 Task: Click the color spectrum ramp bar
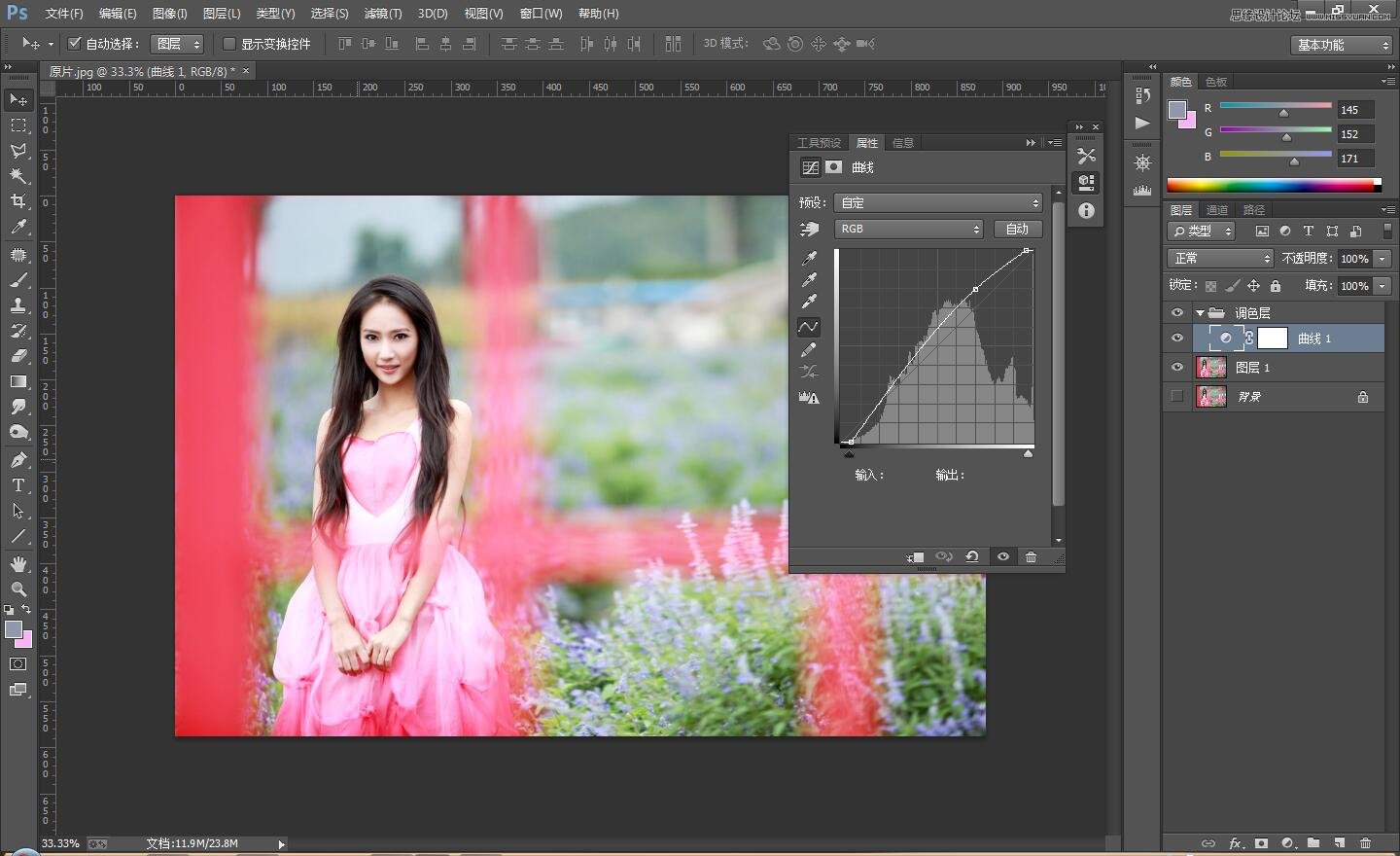pyautogui.click(x=1269, y=185)
